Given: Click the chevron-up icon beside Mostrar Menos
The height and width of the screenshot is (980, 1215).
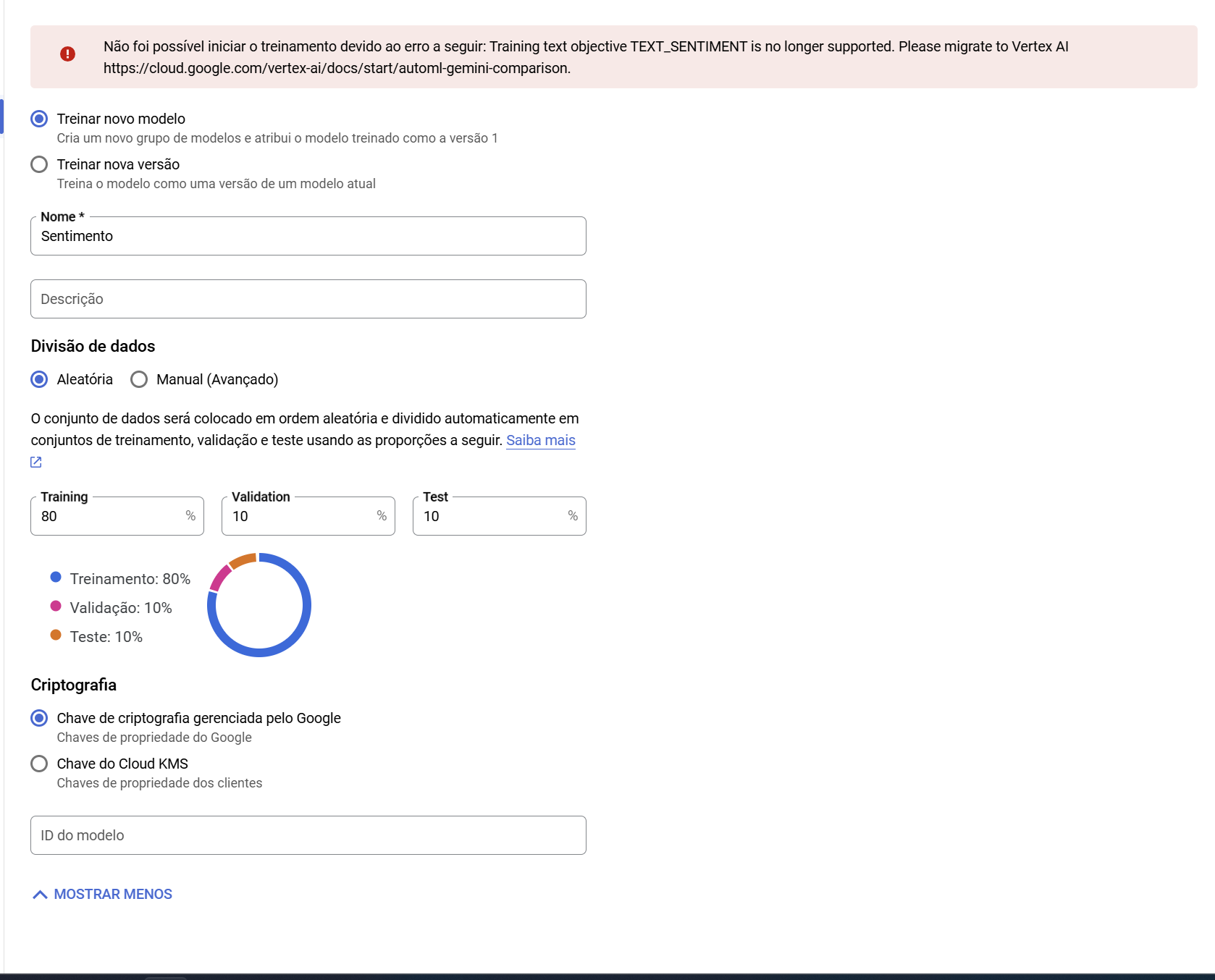Looking at the screenshot, I should click(x=41, y=895).
